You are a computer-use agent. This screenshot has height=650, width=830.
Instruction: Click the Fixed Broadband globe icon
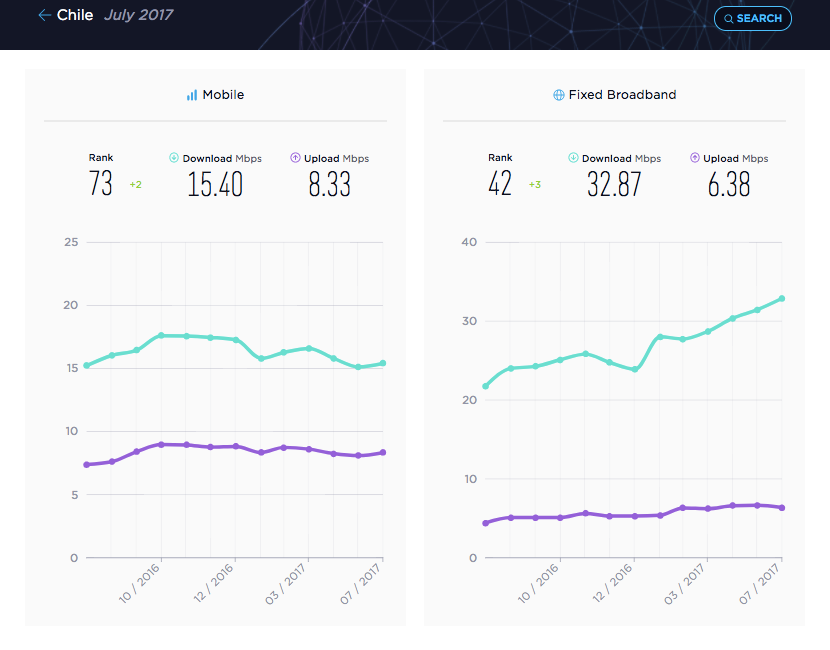(x=558, y=95)
